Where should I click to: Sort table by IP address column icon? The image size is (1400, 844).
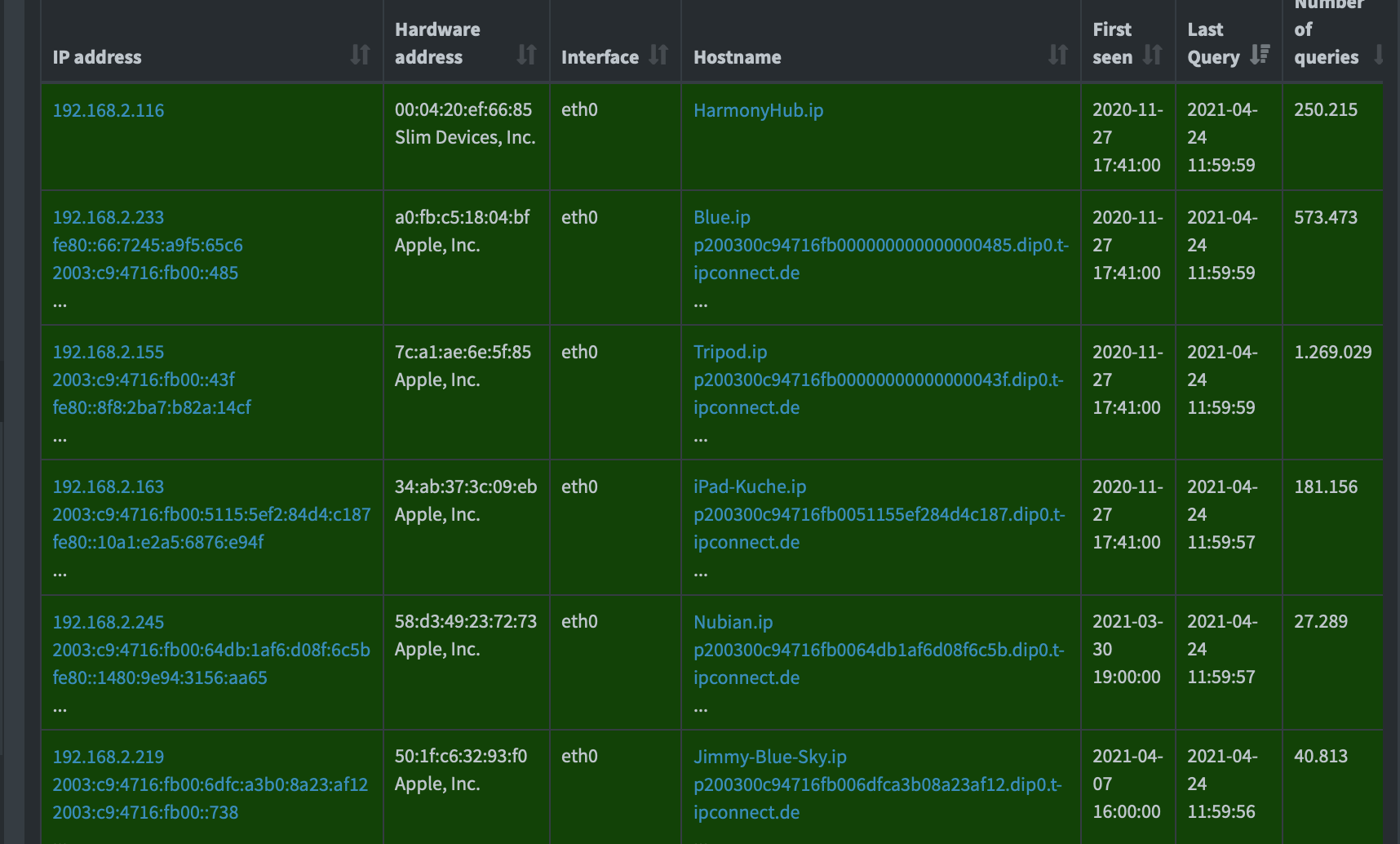coord(360,55)
